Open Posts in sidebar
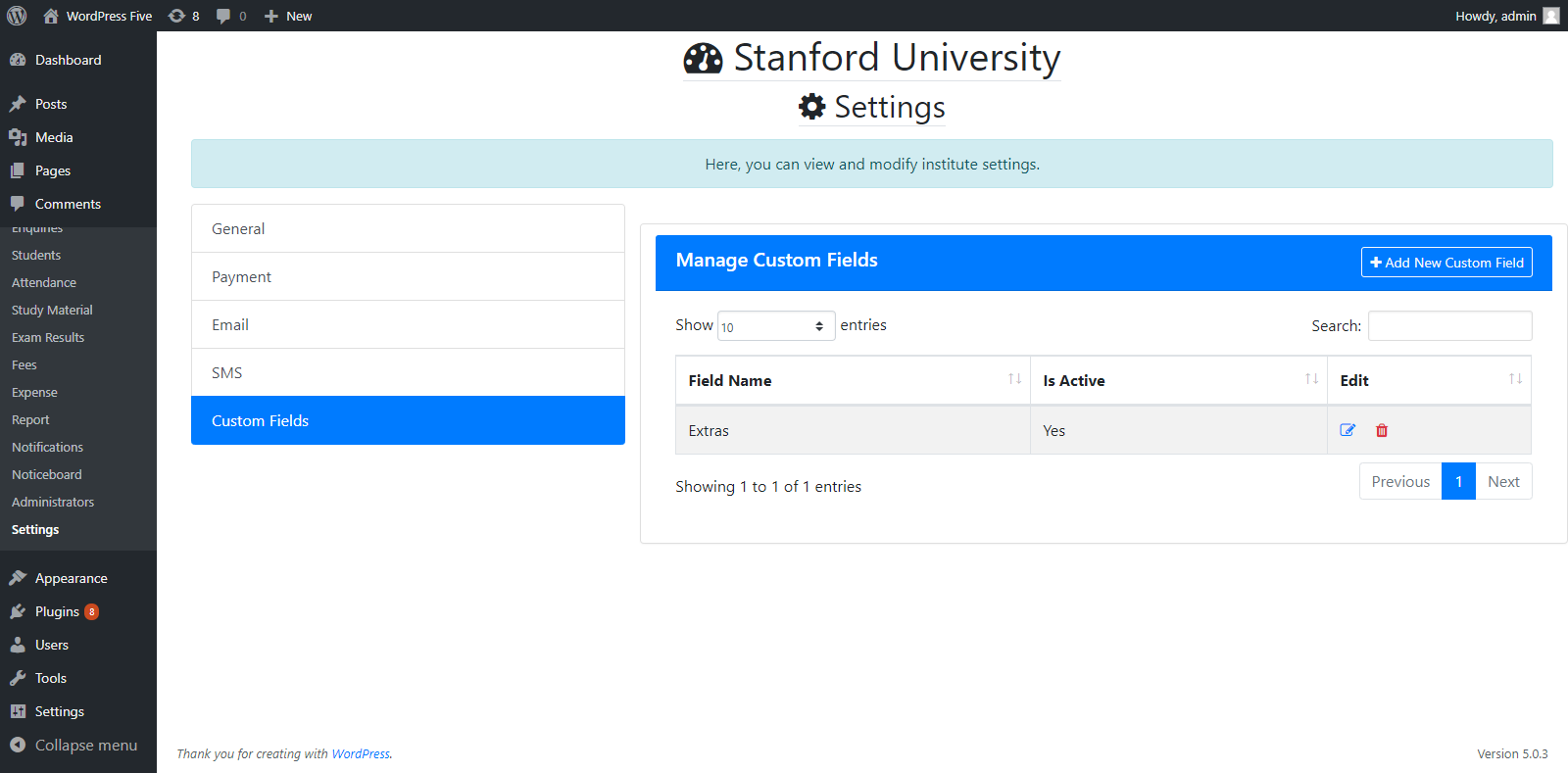The height and width of the screenshot is (773, 1568). [51, 104]
